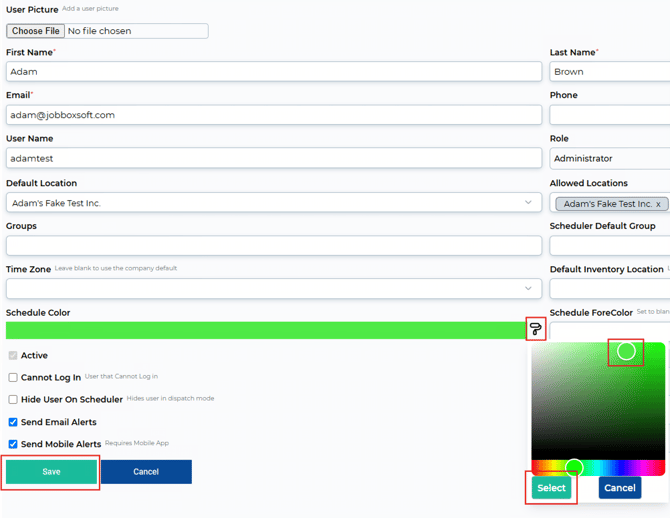
Task: Click into the Groups field
Action: [x=274, y=246]
